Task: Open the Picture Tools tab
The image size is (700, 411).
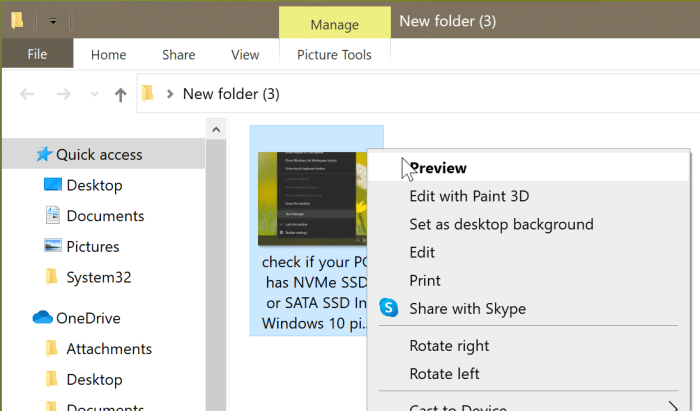Action: (334, 54)
